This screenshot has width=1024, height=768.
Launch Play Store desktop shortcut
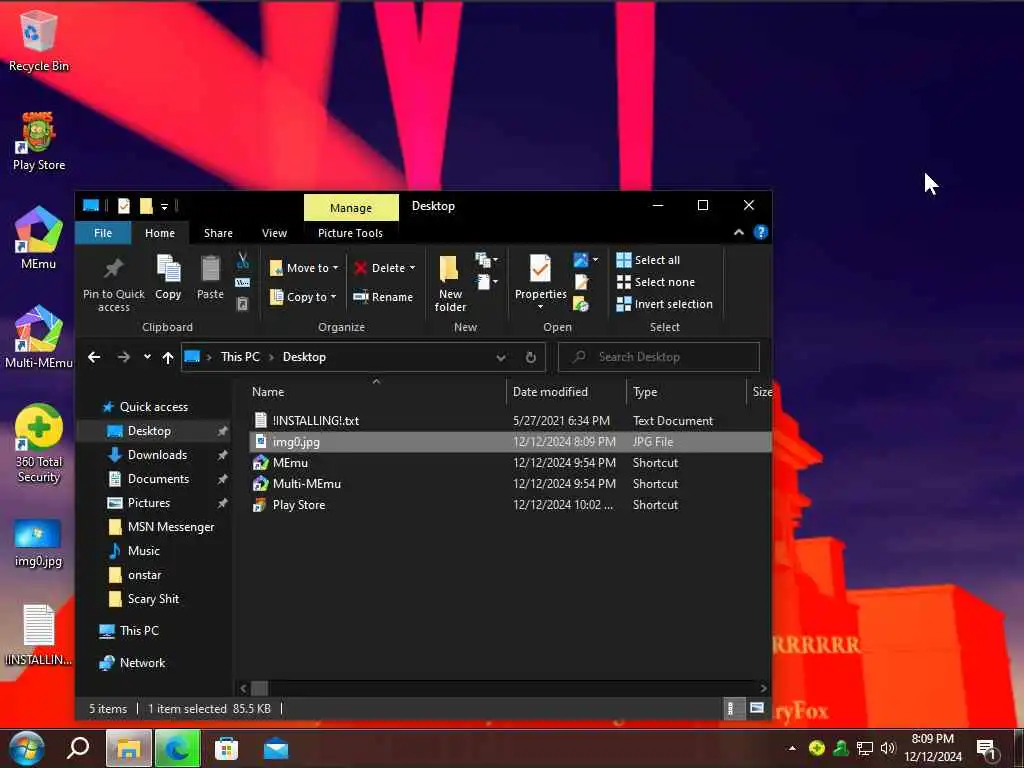pyautogui.click(x=39, y=141)
